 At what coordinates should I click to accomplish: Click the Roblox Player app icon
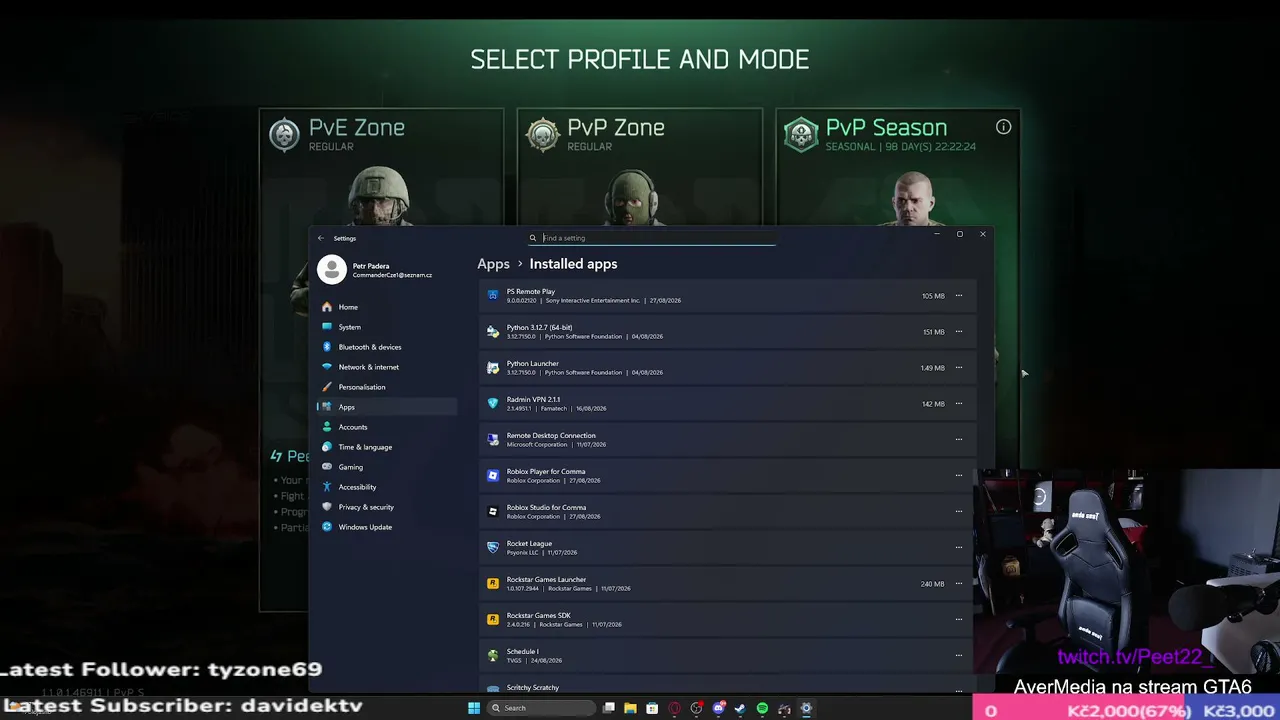click(492, 476)
